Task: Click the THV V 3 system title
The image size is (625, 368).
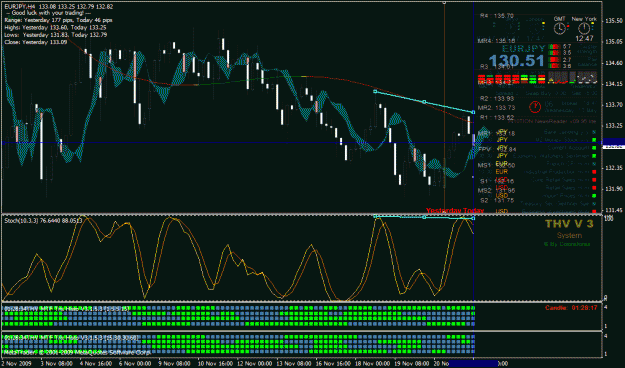Action: [569, 224]
